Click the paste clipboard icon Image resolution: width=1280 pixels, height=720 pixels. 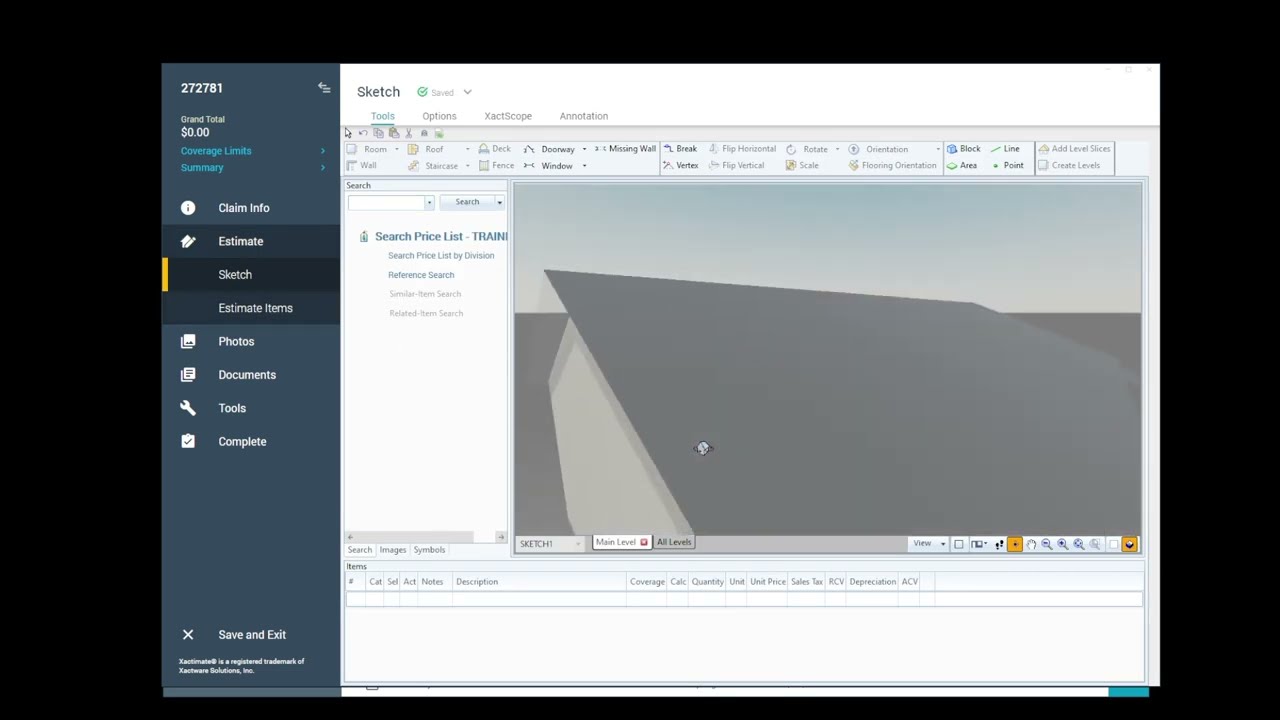click(x=394, y=133)
